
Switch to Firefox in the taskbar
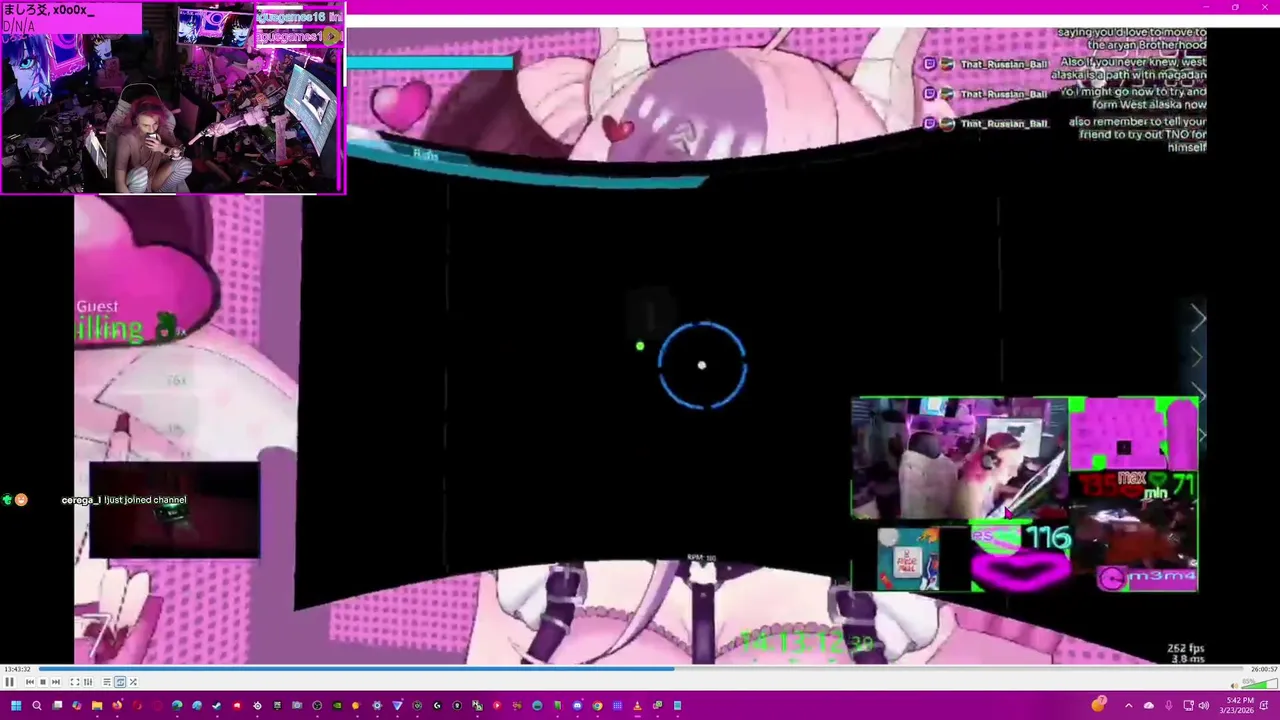pyautogui.click(x=117, y=706)
